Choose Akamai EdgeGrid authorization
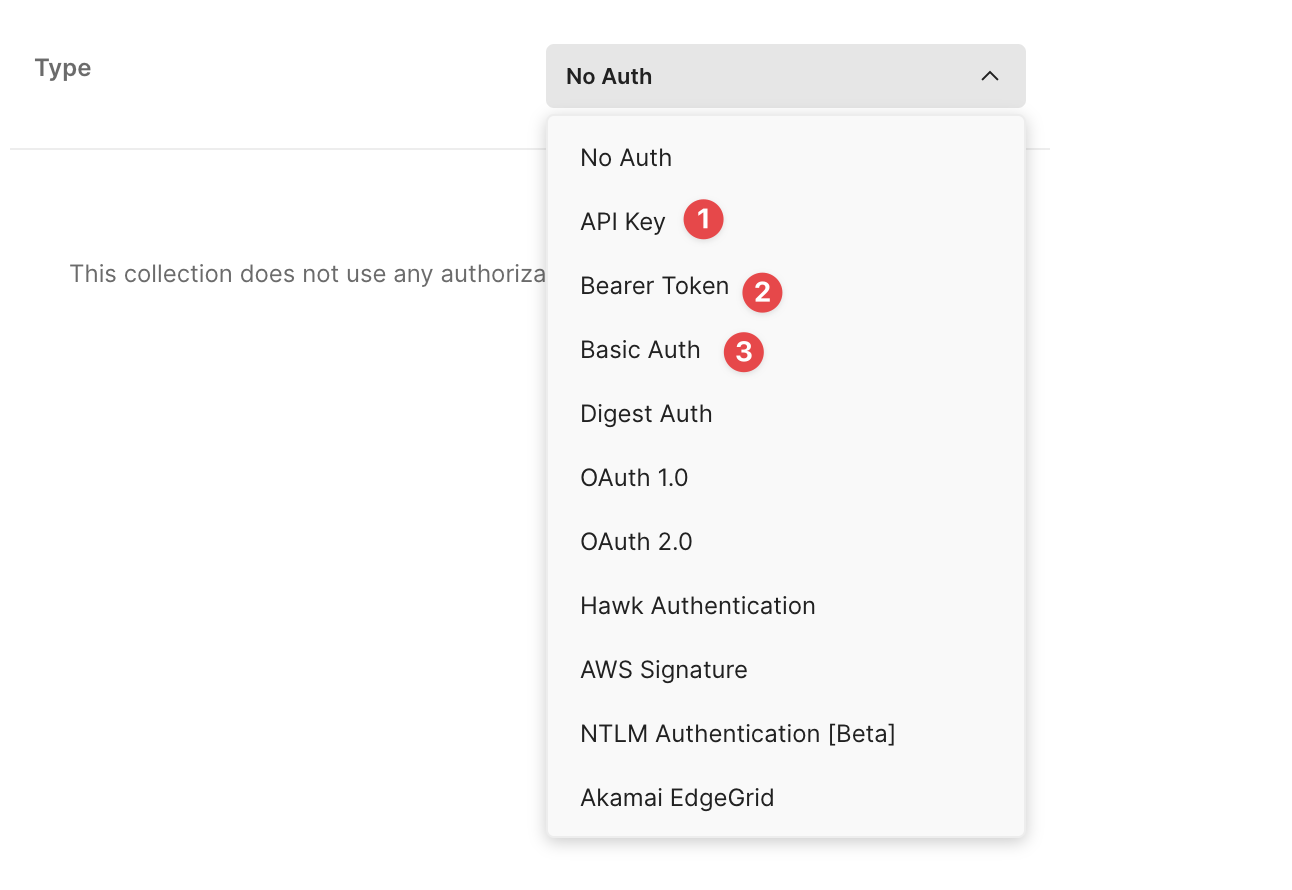 coord(677,797)
